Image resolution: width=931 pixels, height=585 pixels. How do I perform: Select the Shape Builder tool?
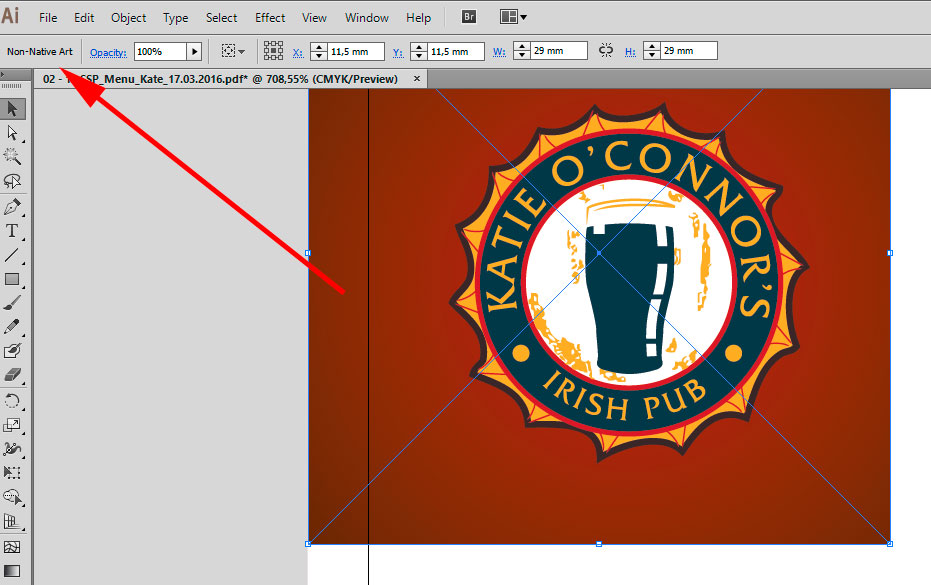point(12,497)
